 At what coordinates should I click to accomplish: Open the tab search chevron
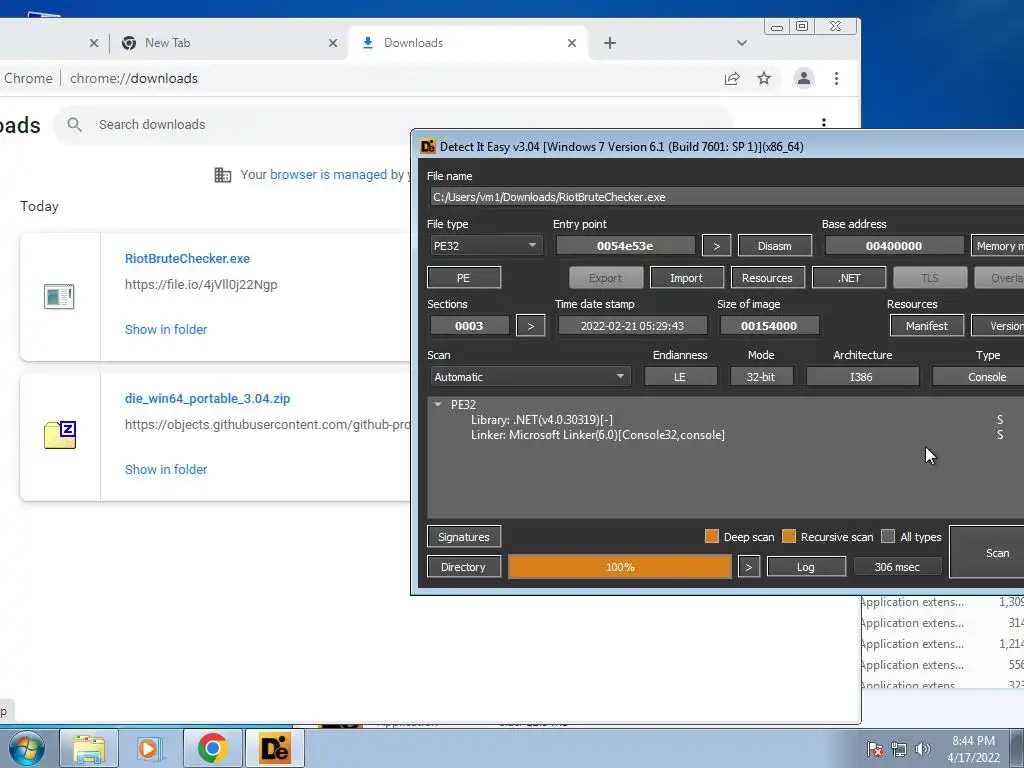(741, 43)
